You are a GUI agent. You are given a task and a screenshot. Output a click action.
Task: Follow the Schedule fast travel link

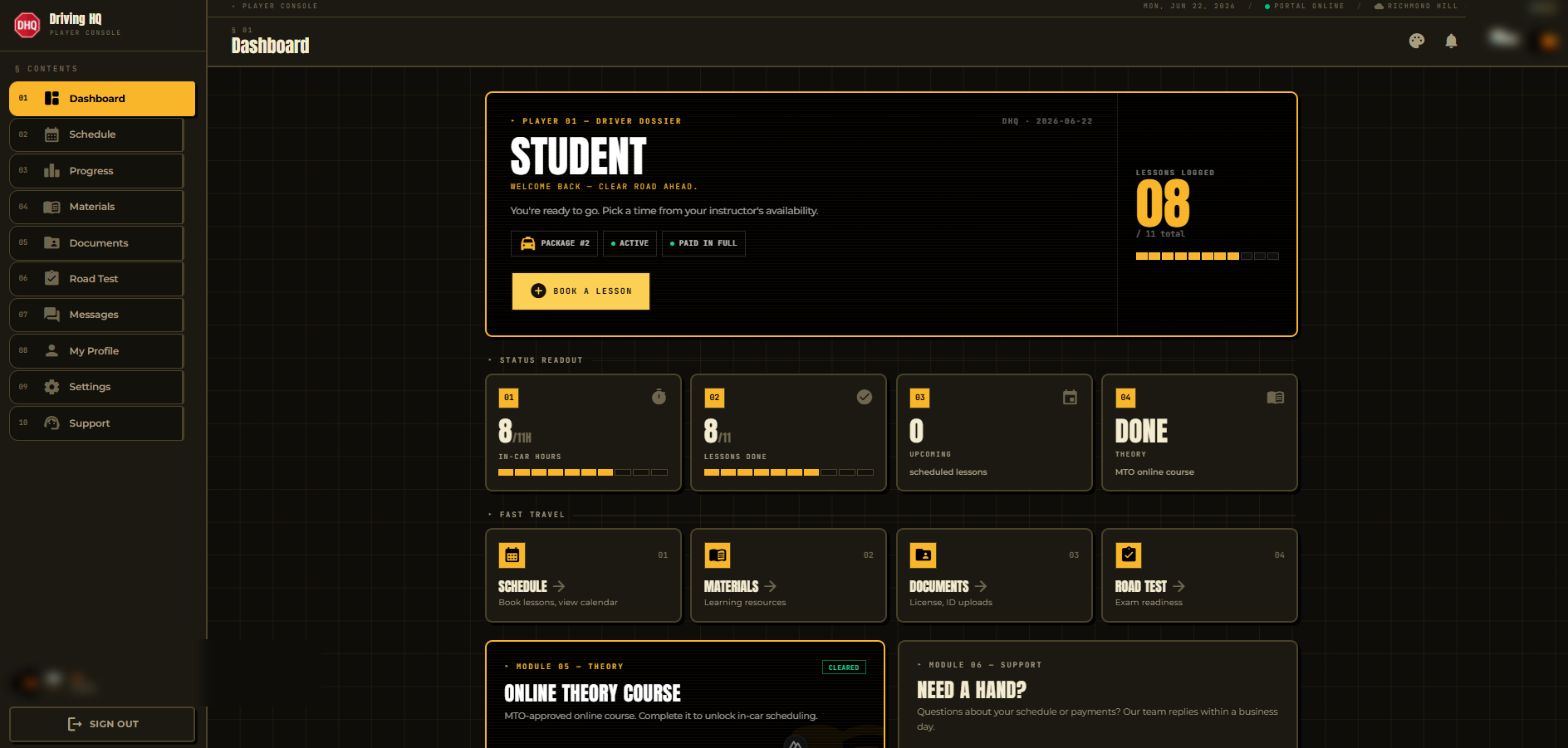[583, 575]
